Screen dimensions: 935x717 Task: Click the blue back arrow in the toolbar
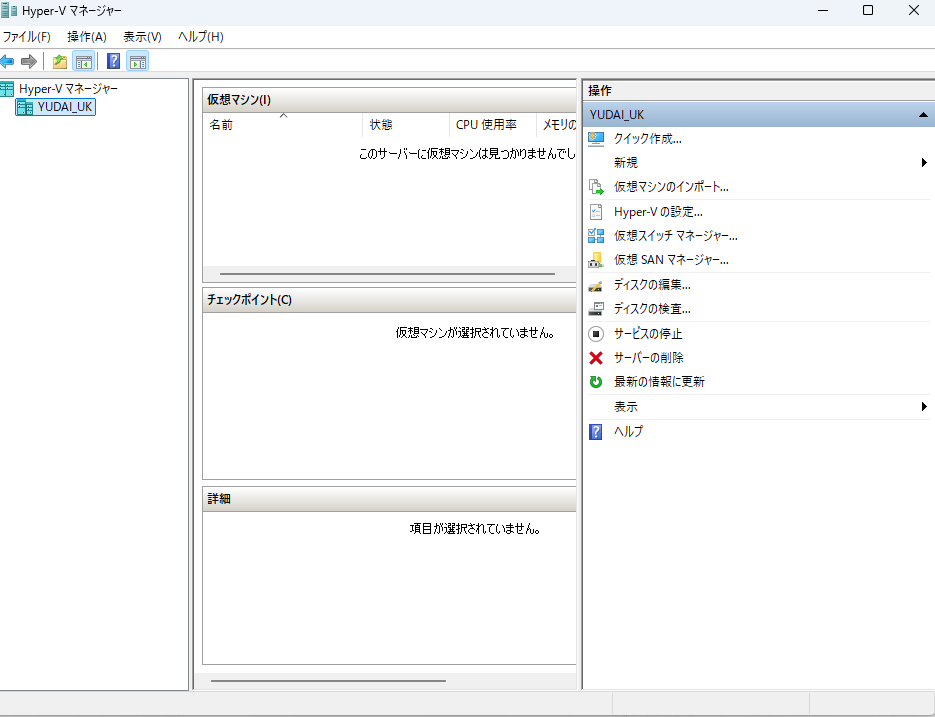(x=8, y=60)
